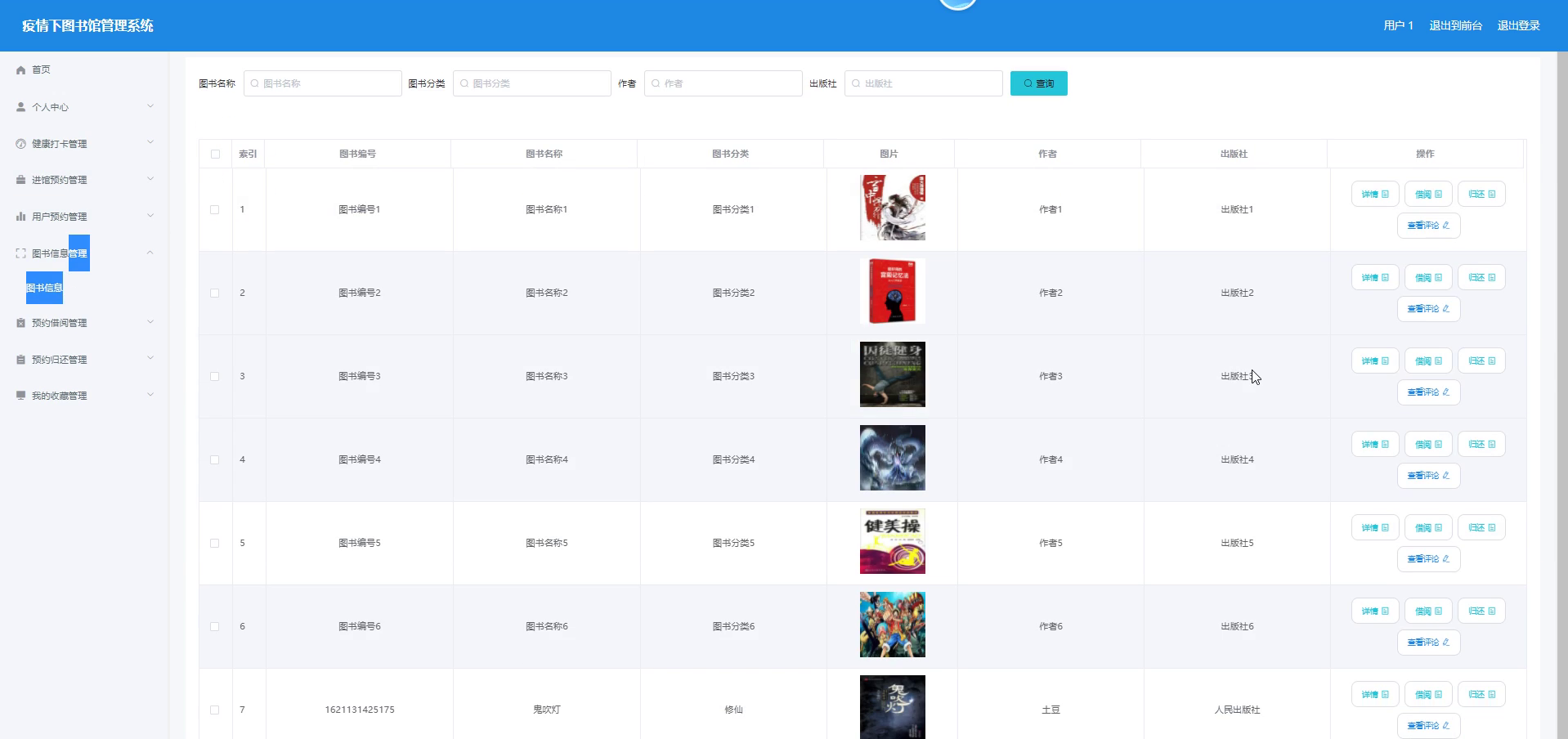The height and width of the screenshot is (739, 1568).
Task: Click search icon in 图书名称 field
Action: pyautogui.click(x=255, y=83)
